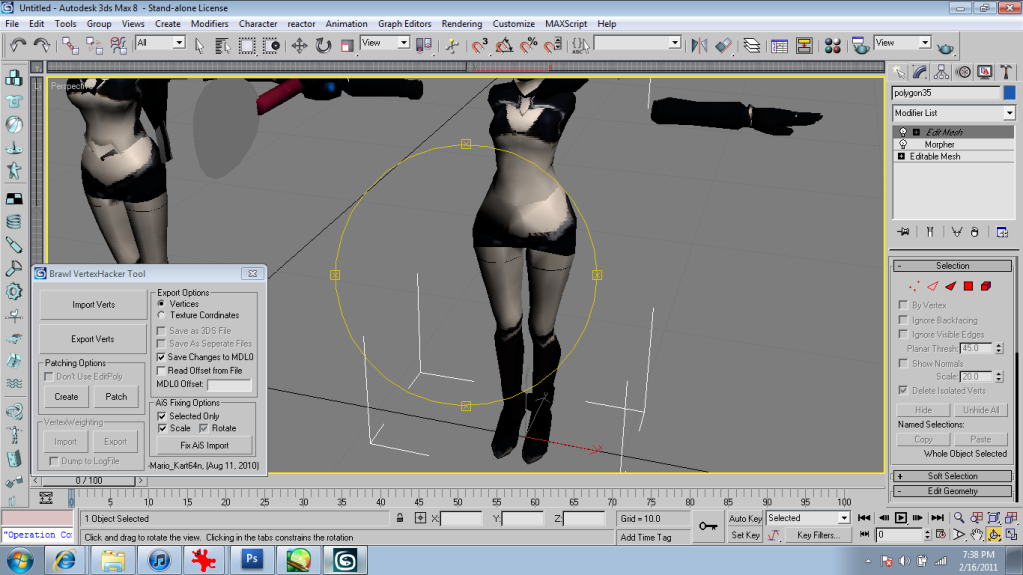Open Select by Name list
The image size is (1023, 575).
click(x=222, y=45)
